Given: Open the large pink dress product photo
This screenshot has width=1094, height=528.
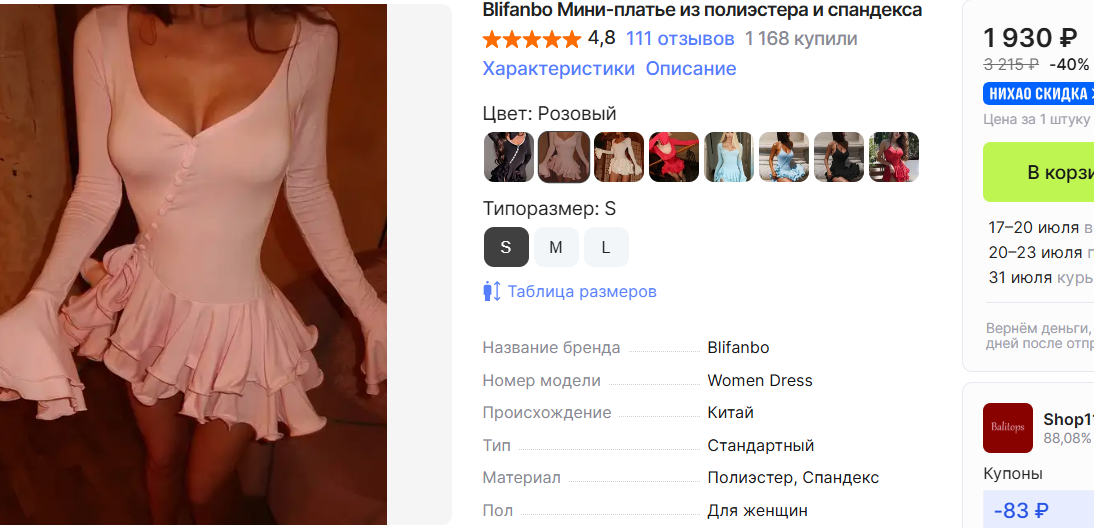Looking at the screenshot, I should 193,264.
